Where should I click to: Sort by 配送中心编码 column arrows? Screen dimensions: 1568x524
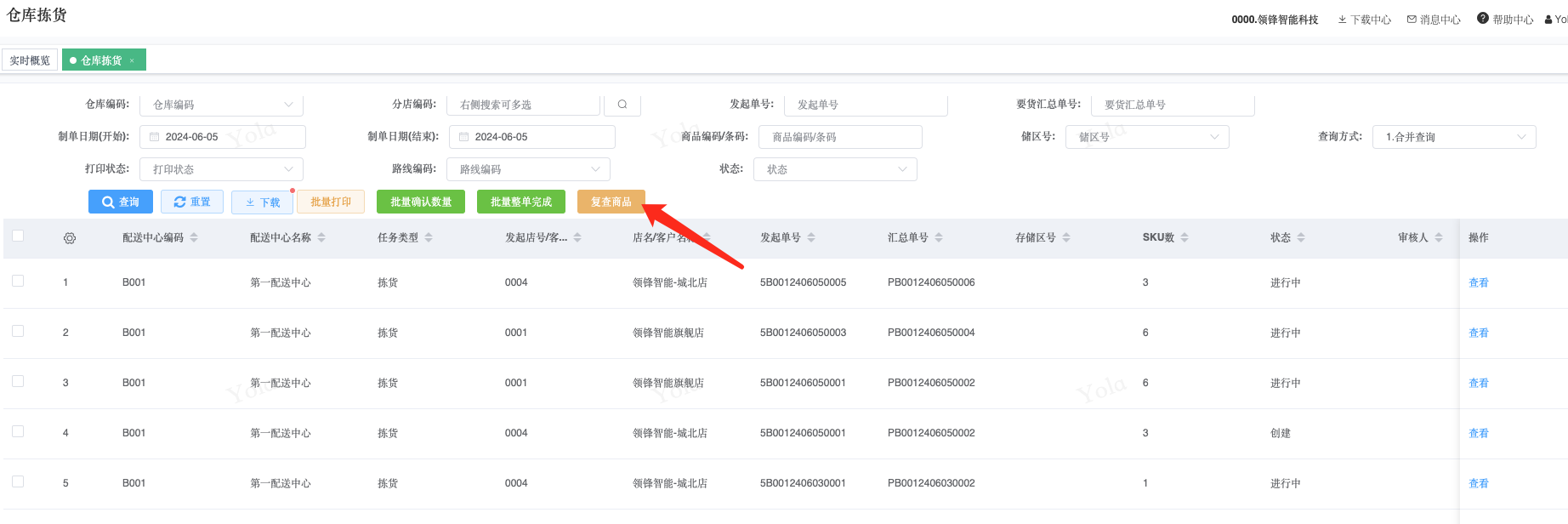tap(194, 238)
